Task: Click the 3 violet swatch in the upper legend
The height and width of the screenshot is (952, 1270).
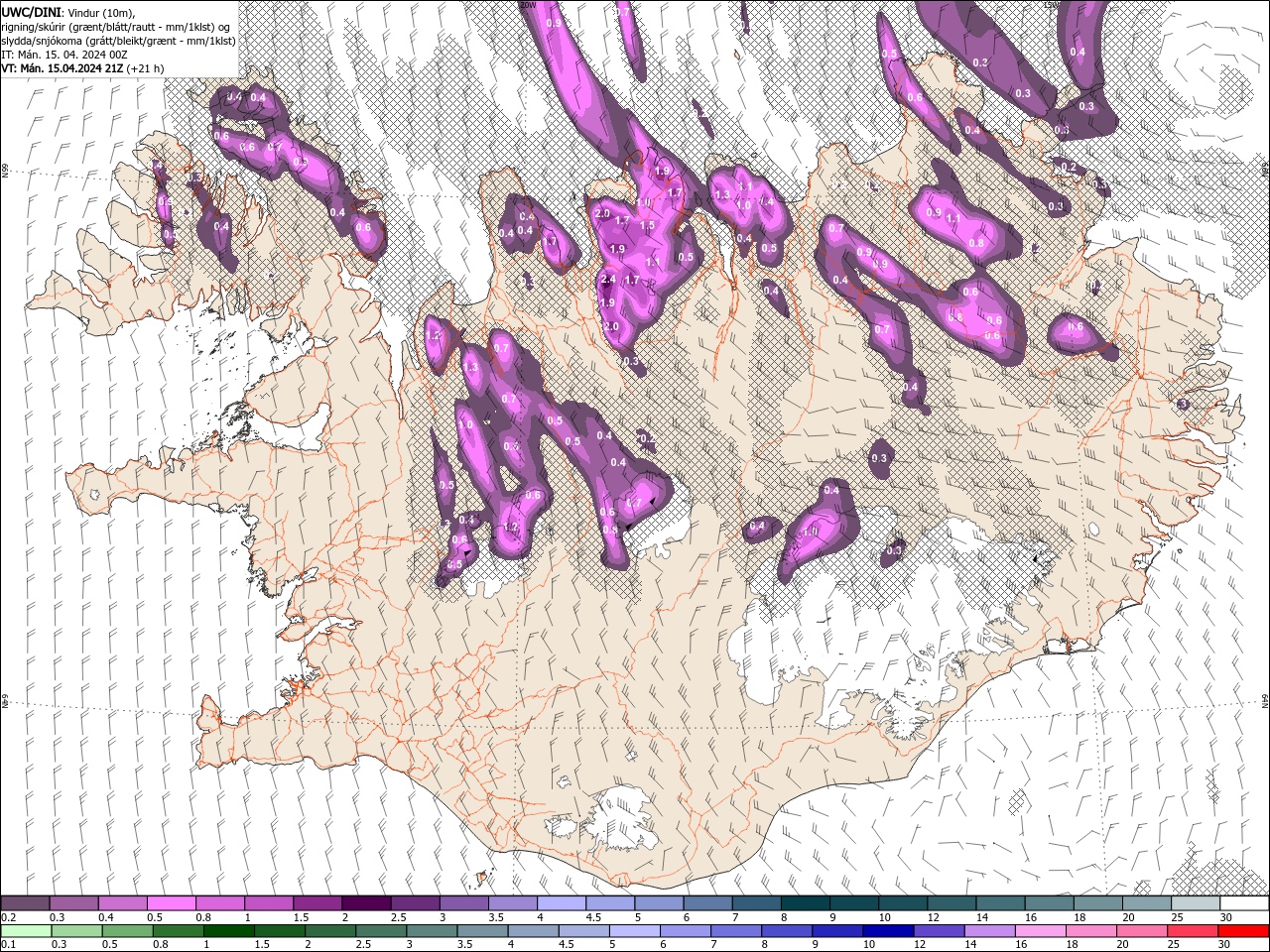Action: point(463,903)
